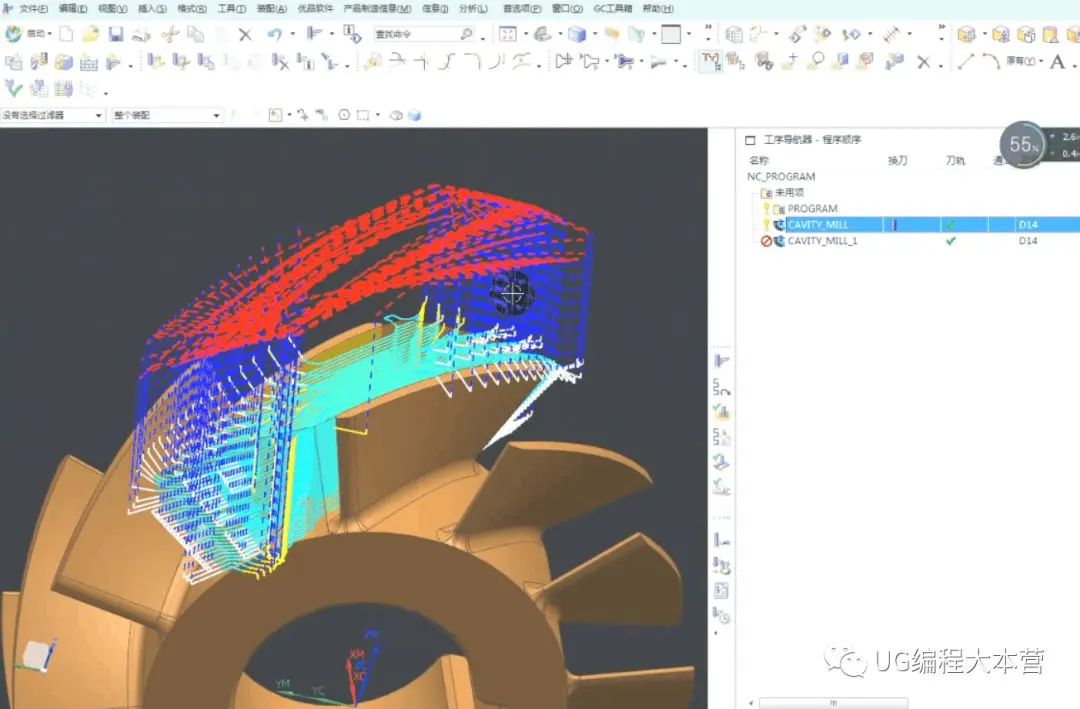This screenshot has height=709, width=1080.
Task: Select the shaded blue cube rendering icon
Action: 577,34
